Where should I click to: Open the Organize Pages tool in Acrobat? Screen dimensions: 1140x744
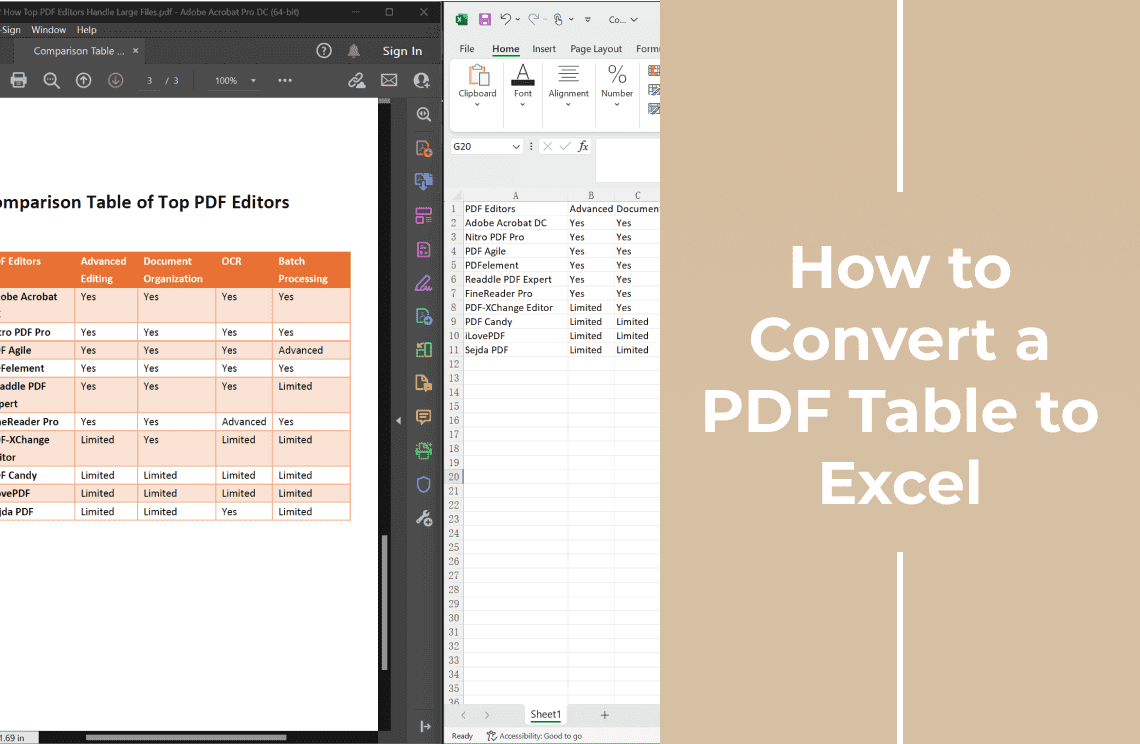(x=423, y=215)
